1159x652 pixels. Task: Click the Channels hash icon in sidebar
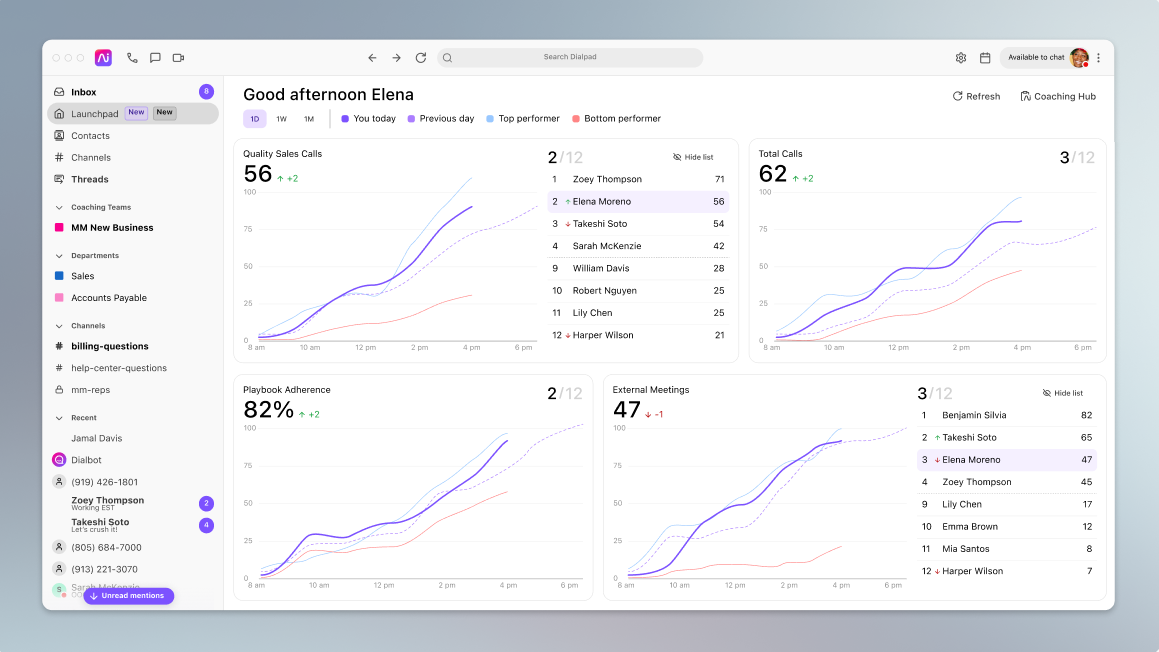[59, 157]
